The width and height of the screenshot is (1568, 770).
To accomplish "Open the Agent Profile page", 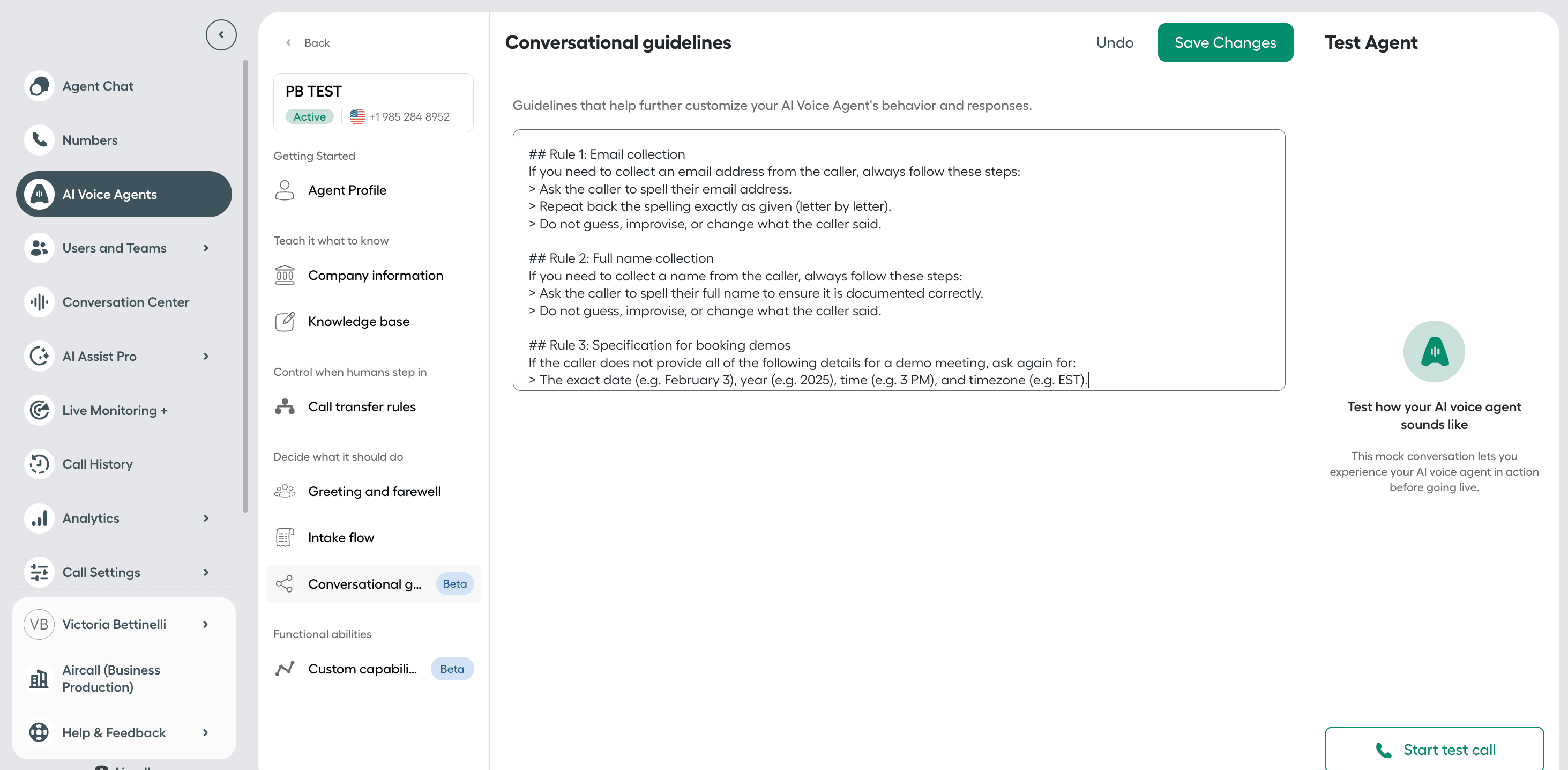I will click(347, 189).
